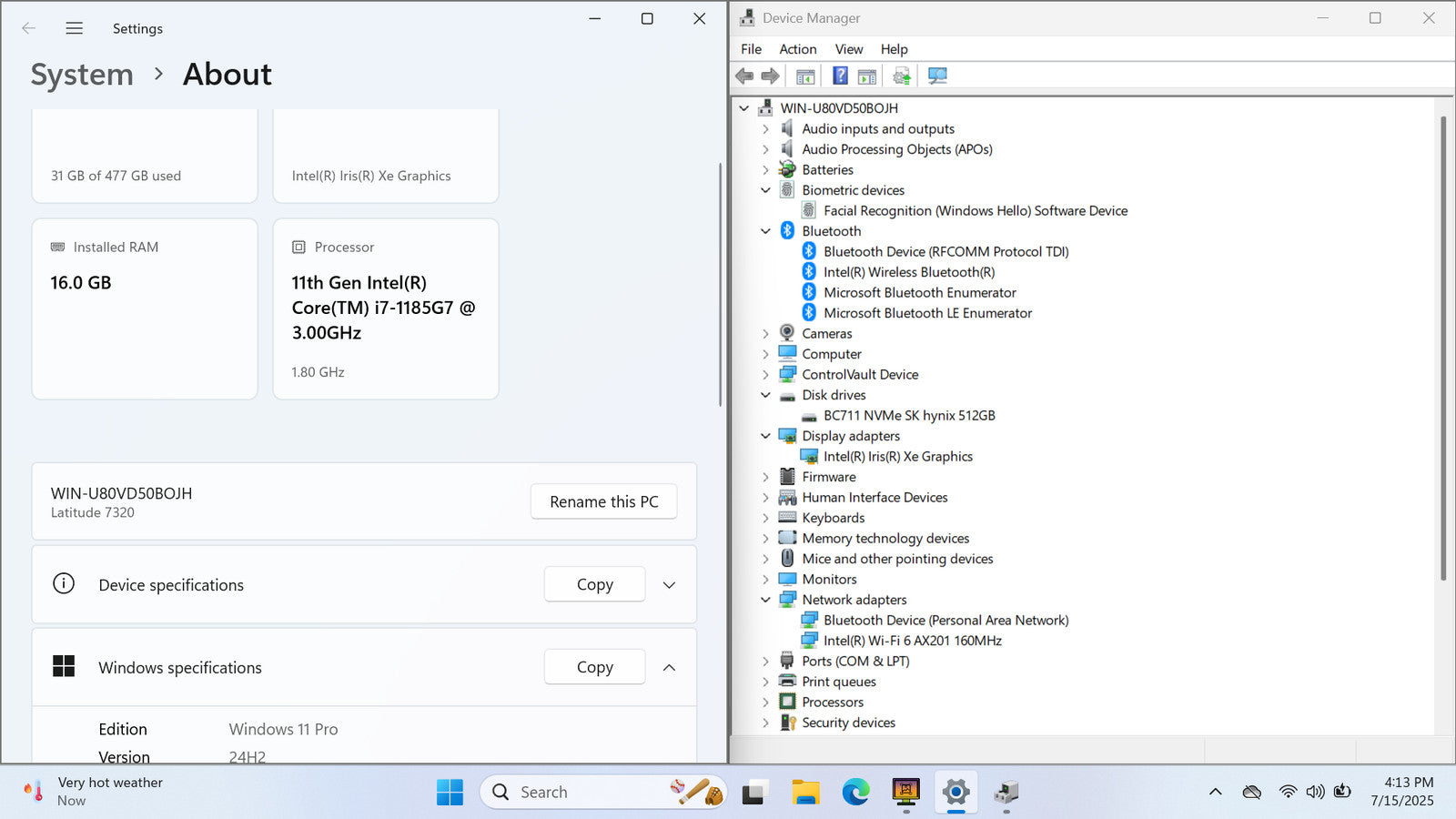Screen dimensions: 1456x819
Task: Click the taskbar Search box
Action: (x=602, y=792)
